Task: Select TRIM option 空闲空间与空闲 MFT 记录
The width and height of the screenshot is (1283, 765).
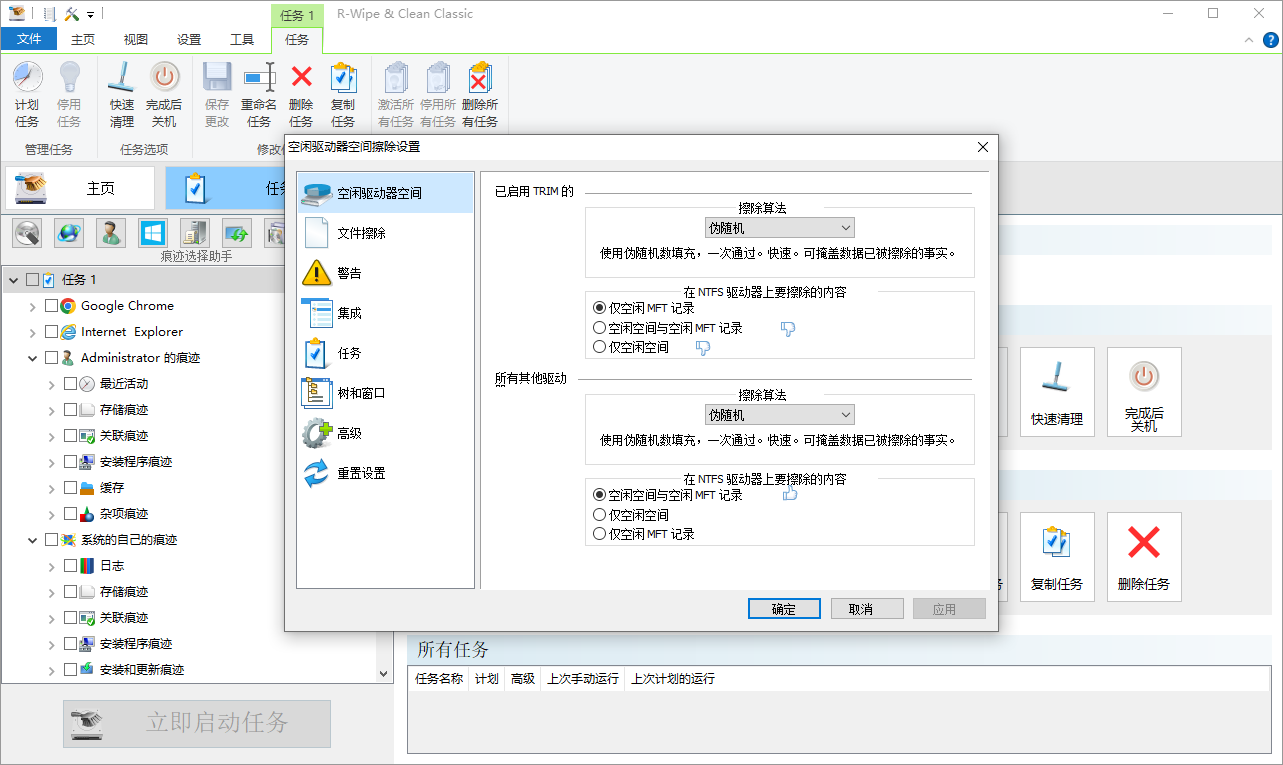Action: tap(667, 328)
